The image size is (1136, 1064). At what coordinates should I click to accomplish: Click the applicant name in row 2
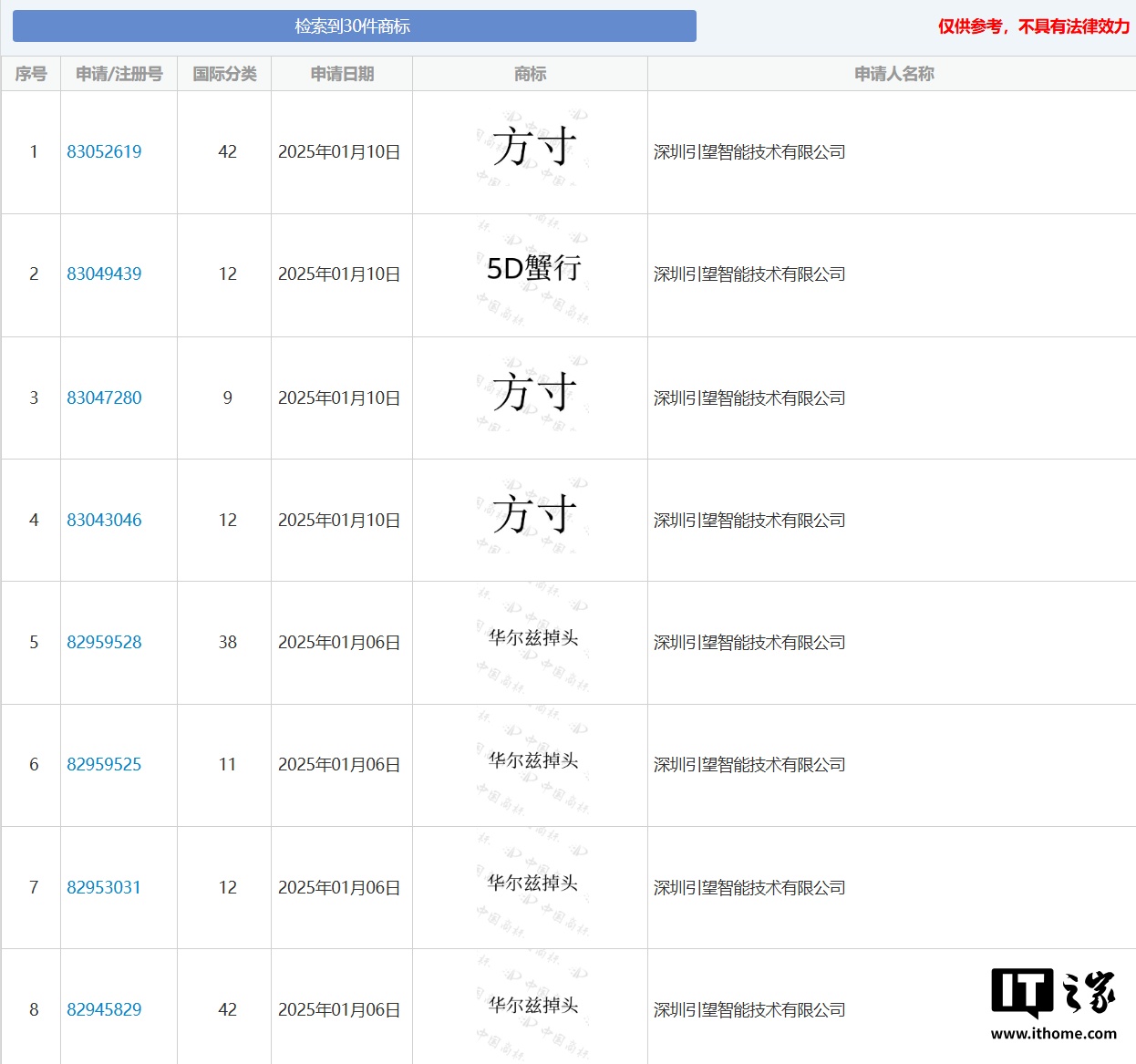[749, 274]
